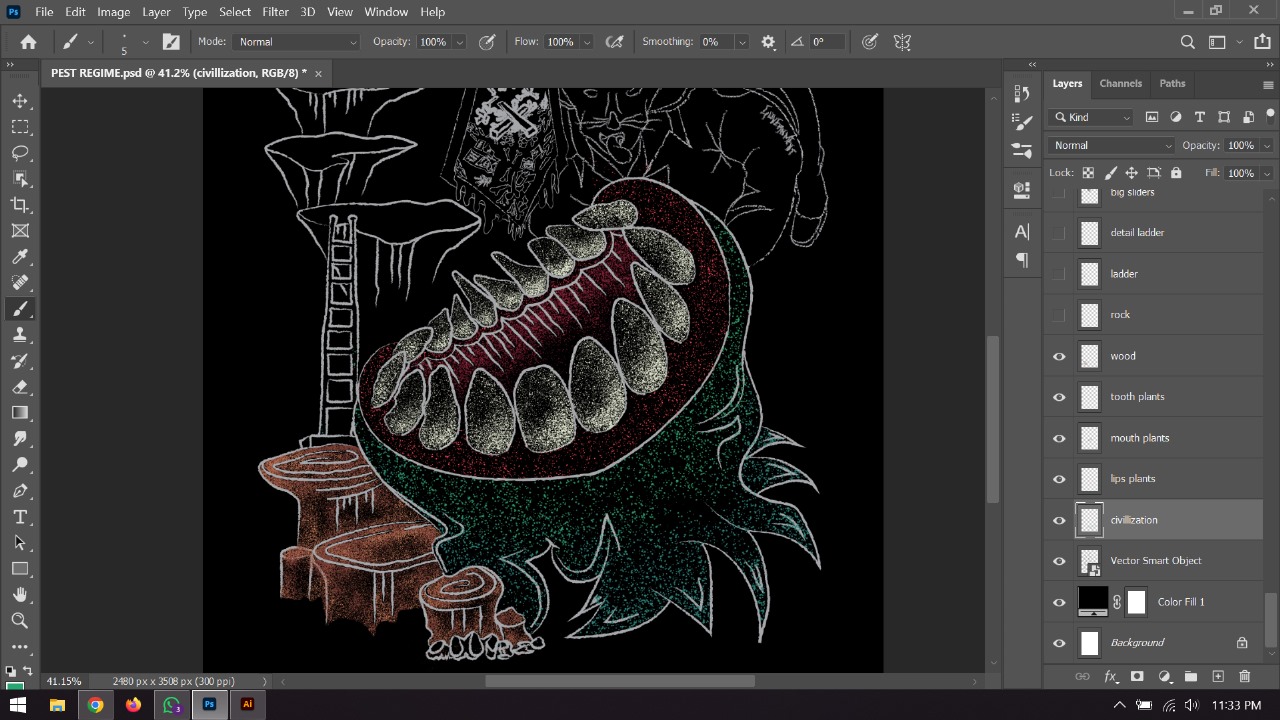Select the Brush tool in toolbar
This screenshot has height=720, width=1280.
tap(20, 309)
